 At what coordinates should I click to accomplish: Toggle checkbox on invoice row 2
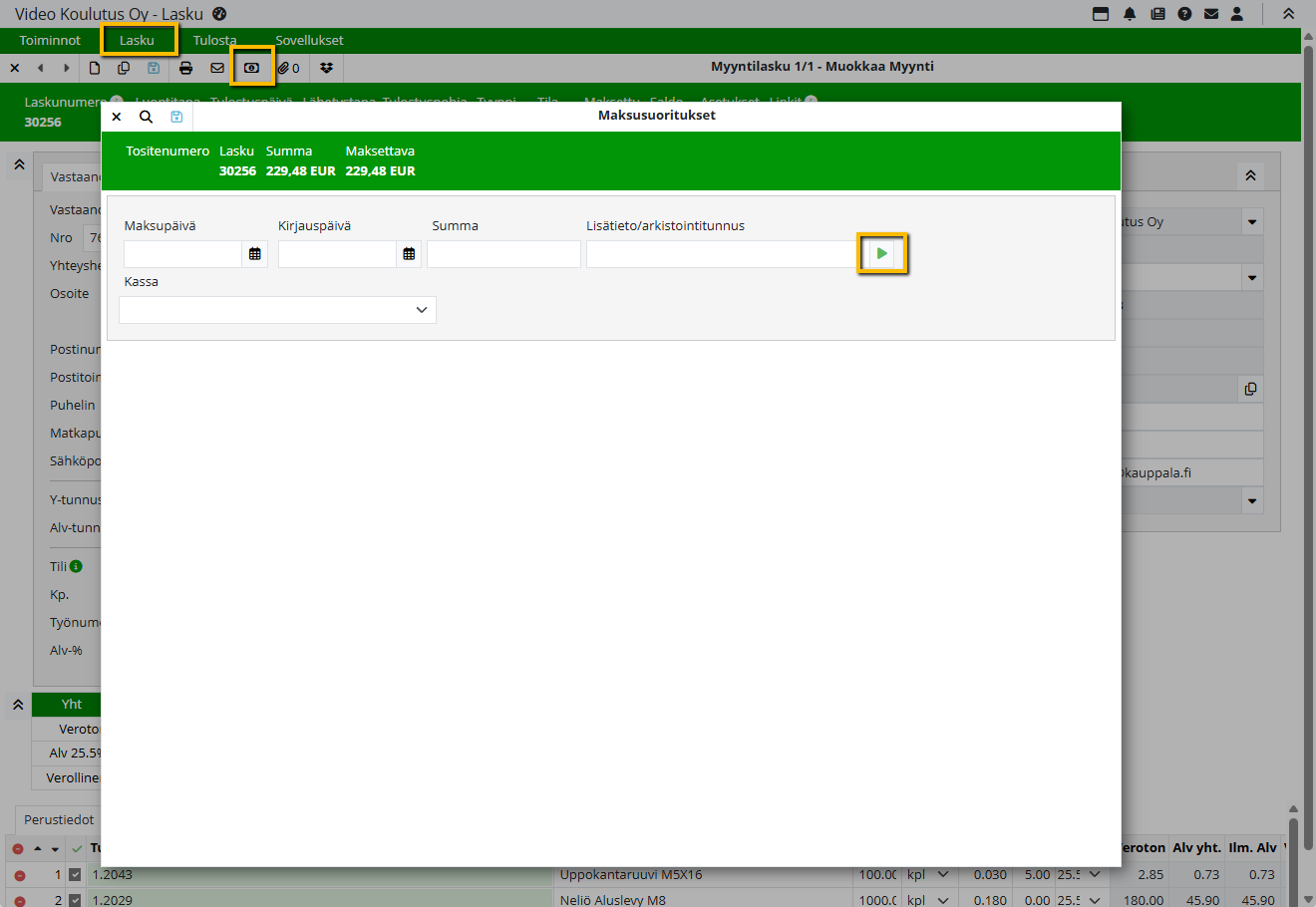click(75, 900)
